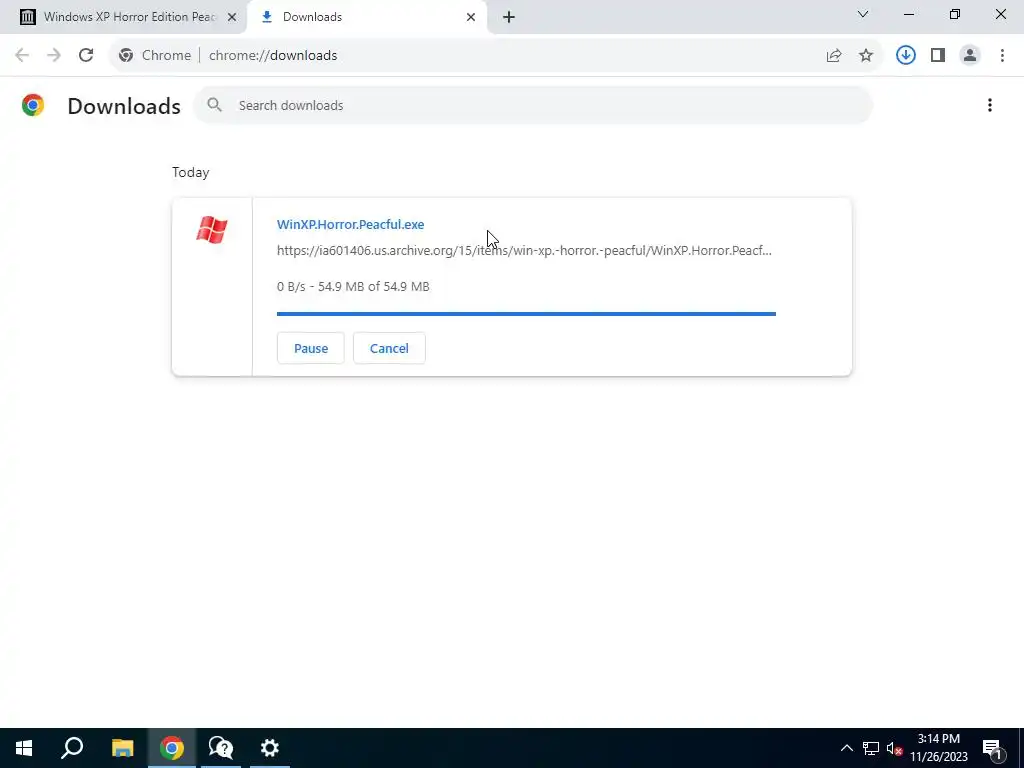Click the Chrome logo beside Downloads
This screenshot has width=1024, height=768.
click(33, 105)
